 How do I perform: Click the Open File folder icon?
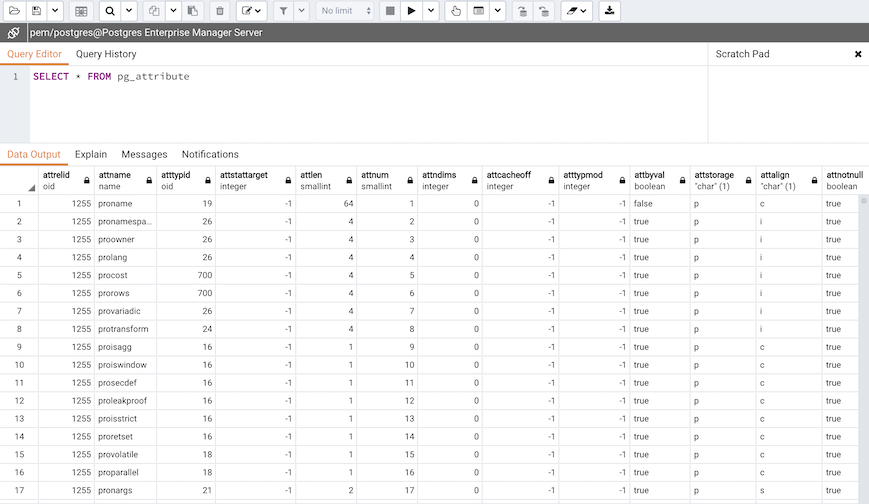coord(14,11)
